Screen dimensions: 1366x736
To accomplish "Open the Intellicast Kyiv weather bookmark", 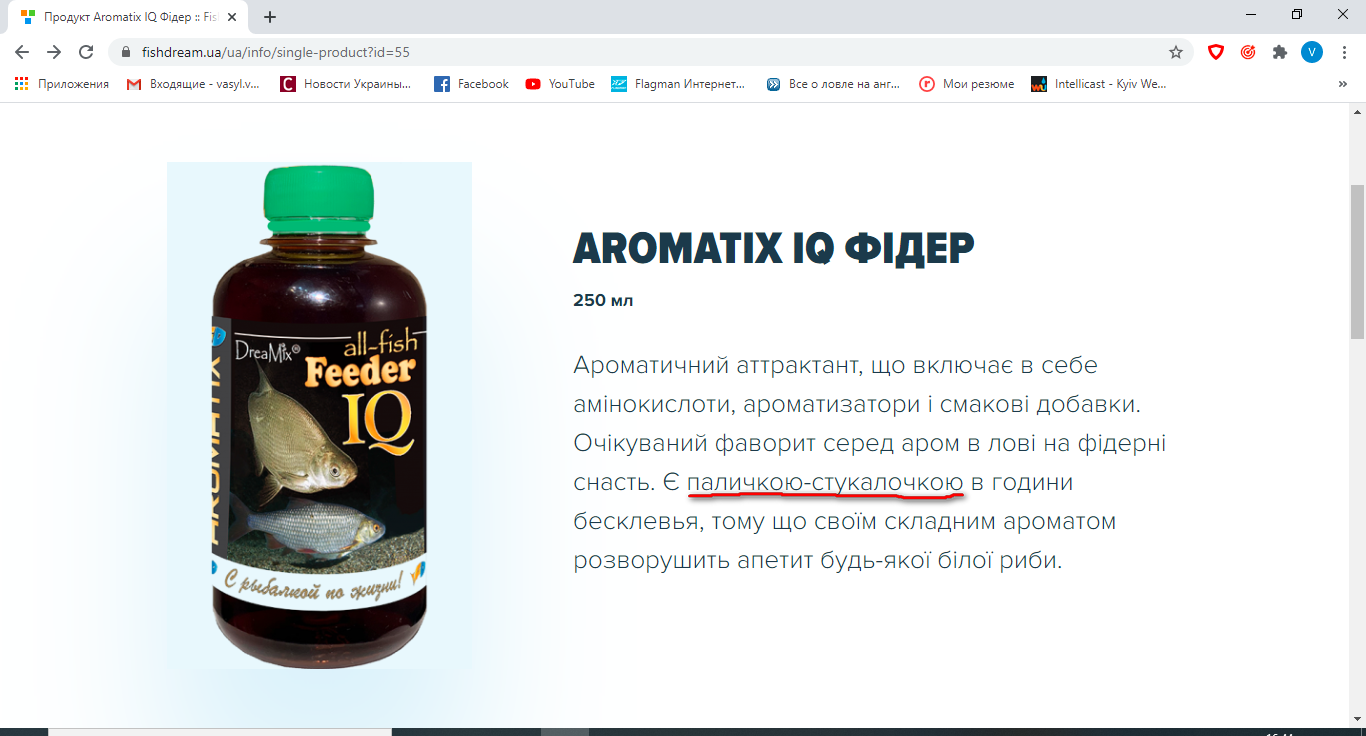I will click(1099, 84).
